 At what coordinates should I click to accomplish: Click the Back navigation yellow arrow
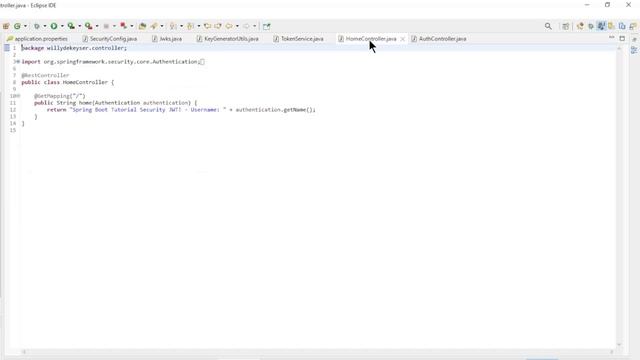pos(229,26)
